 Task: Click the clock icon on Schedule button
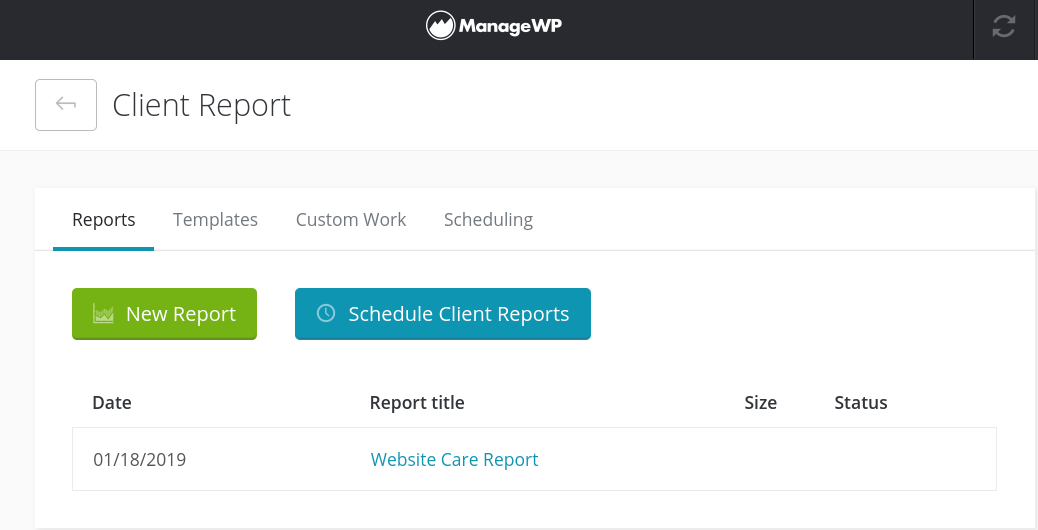coord(326,313)
